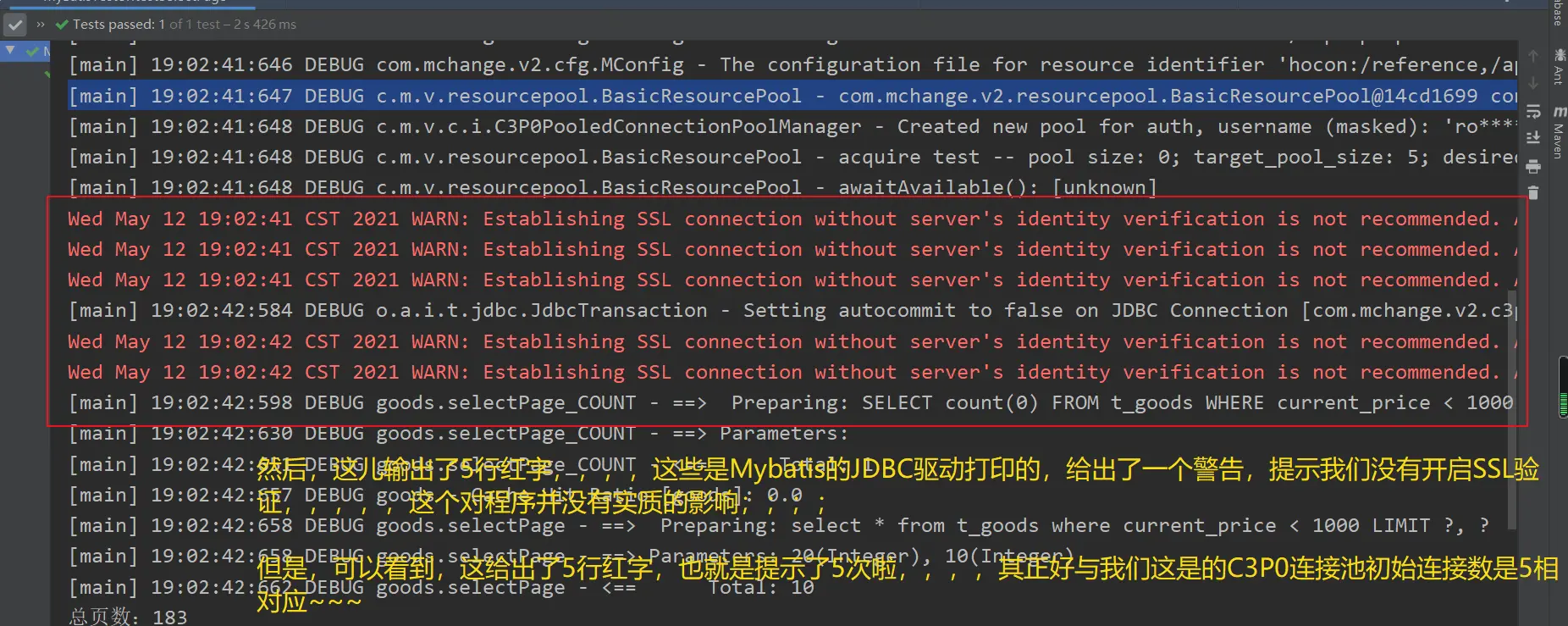Toggle Soft-Wrap in the console

(x=1533, y=111)
